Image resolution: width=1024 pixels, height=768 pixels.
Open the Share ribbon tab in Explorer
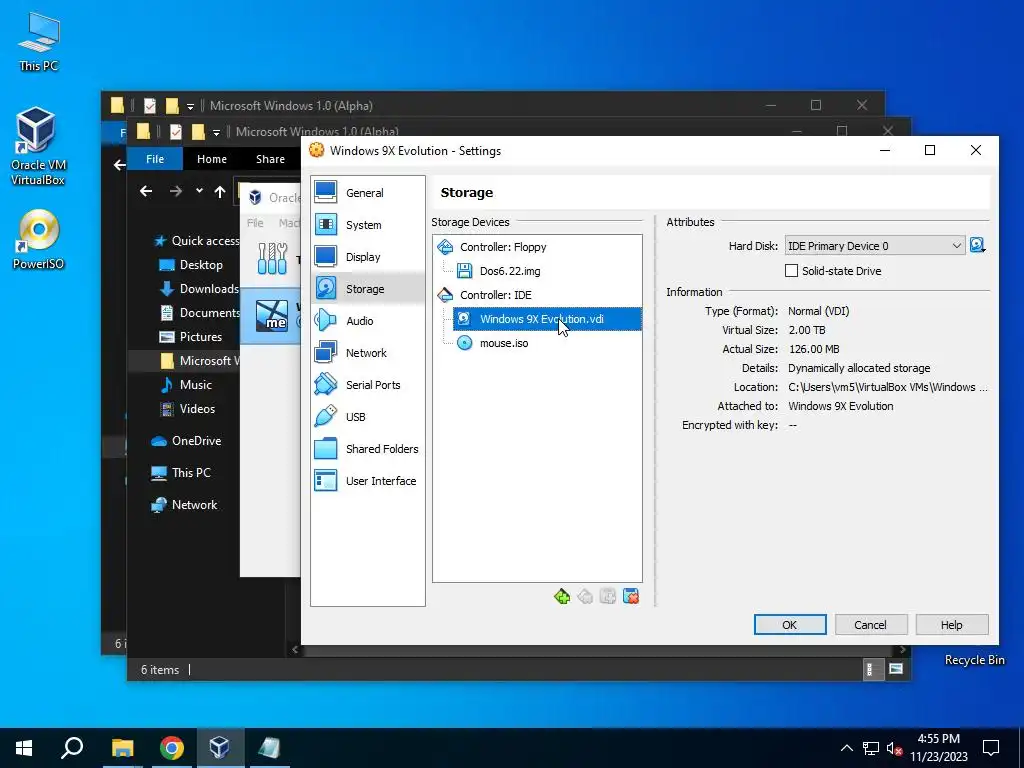pyautogui.click(x=270, y=159)
